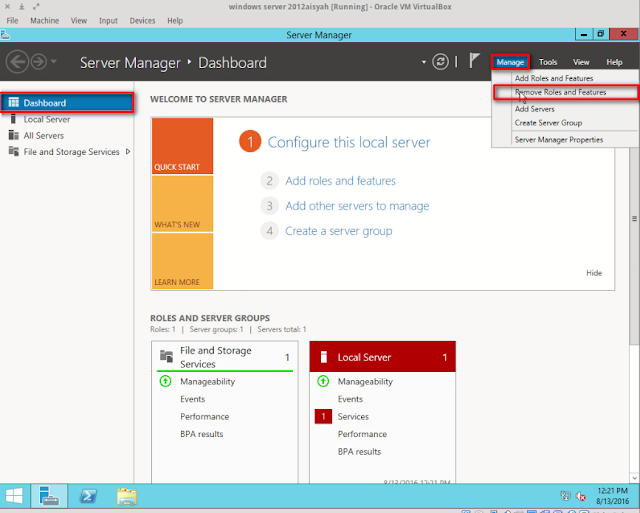Screen dimensions: 640x513
Task: Click red Services alert count badge
Action: pos(323,417)
